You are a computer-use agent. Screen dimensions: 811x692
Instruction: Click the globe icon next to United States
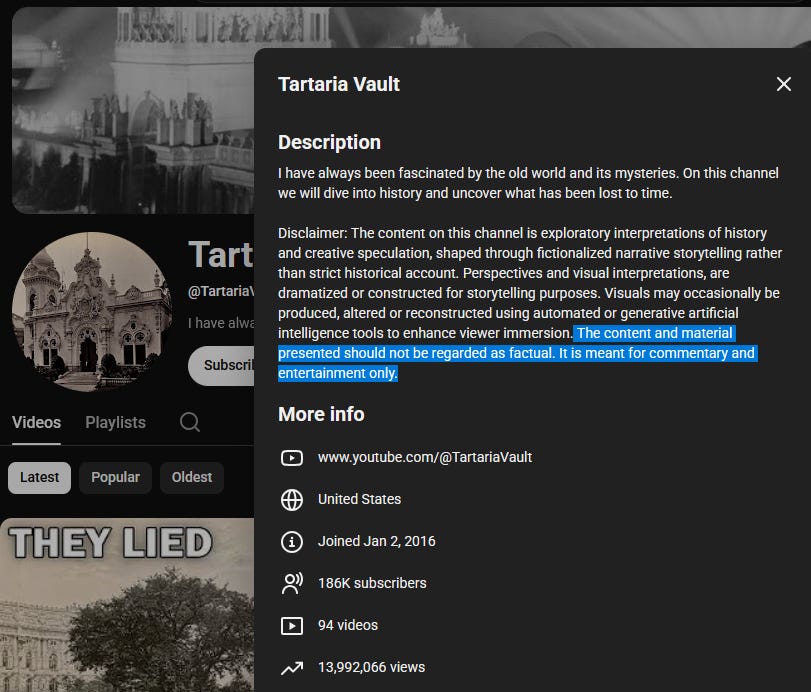click(x=292, y=500)
